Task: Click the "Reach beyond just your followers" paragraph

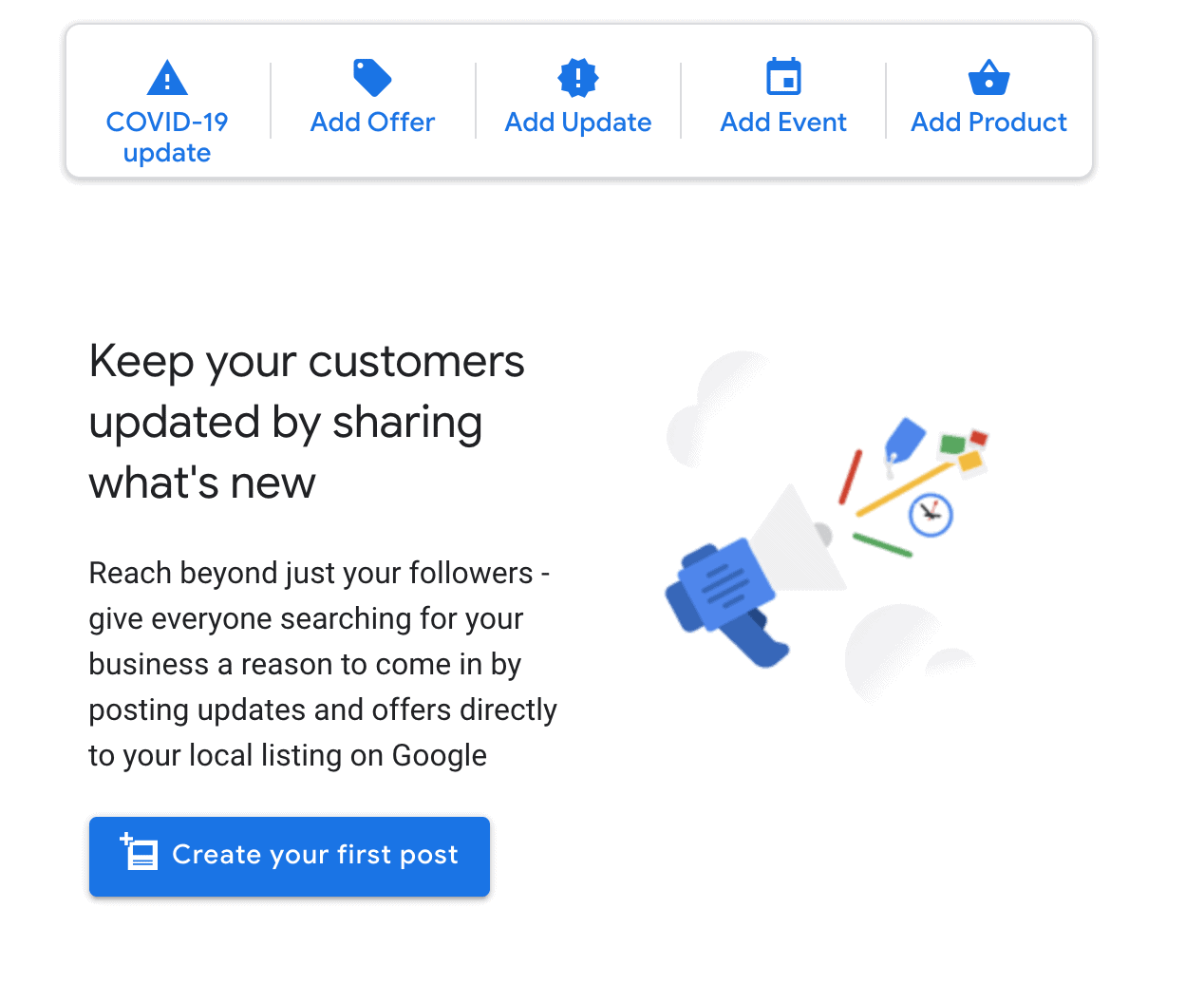Action: 323,664
